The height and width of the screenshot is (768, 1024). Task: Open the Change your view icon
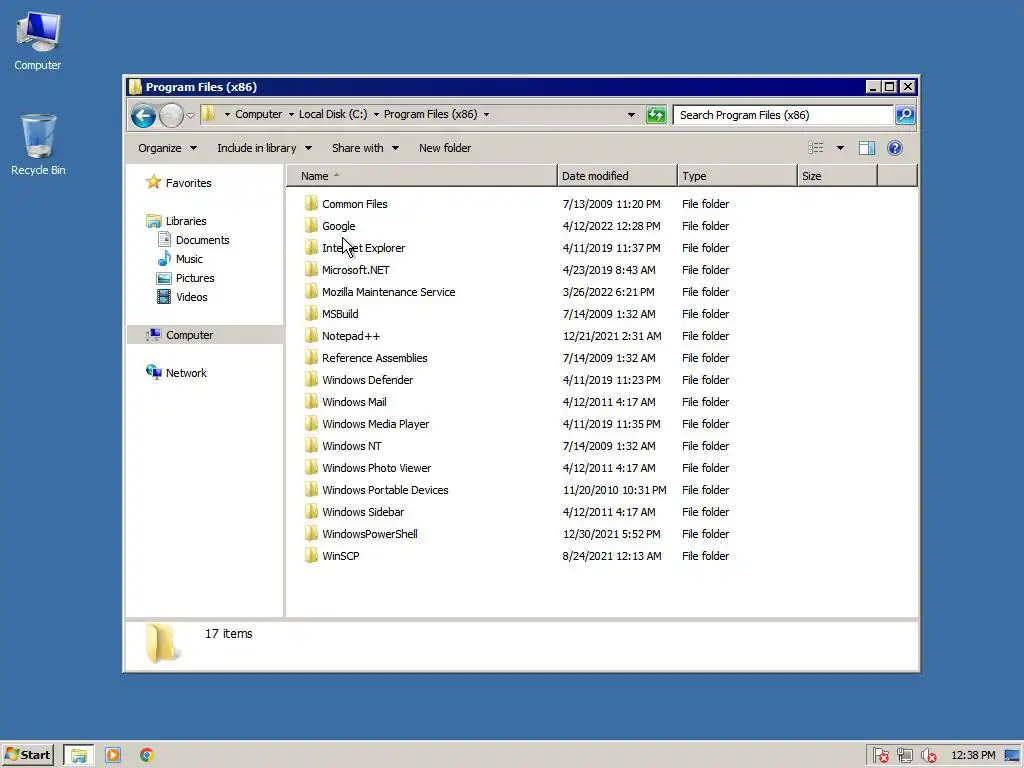coord(816,148)
